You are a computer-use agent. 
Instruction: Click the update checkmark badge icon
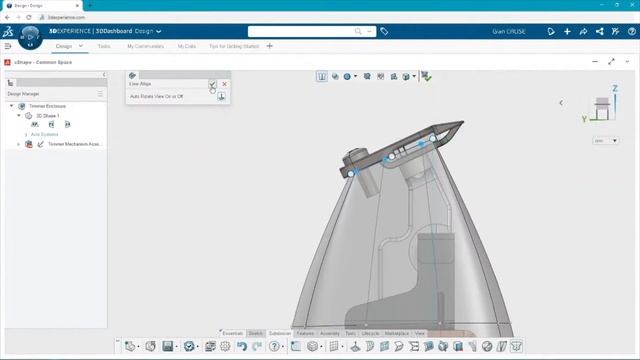point(189,346)
